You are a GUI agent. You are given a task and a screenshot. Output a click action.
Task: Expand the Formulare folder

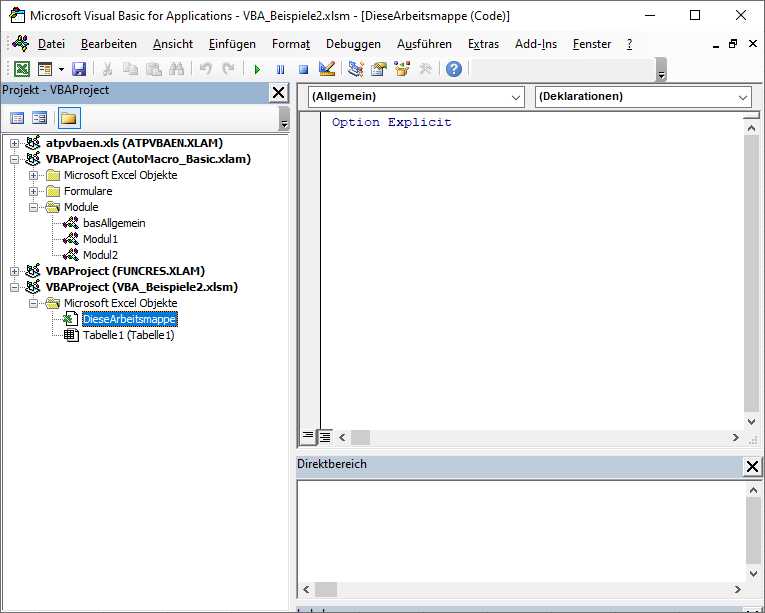click(x=33, y=191)
